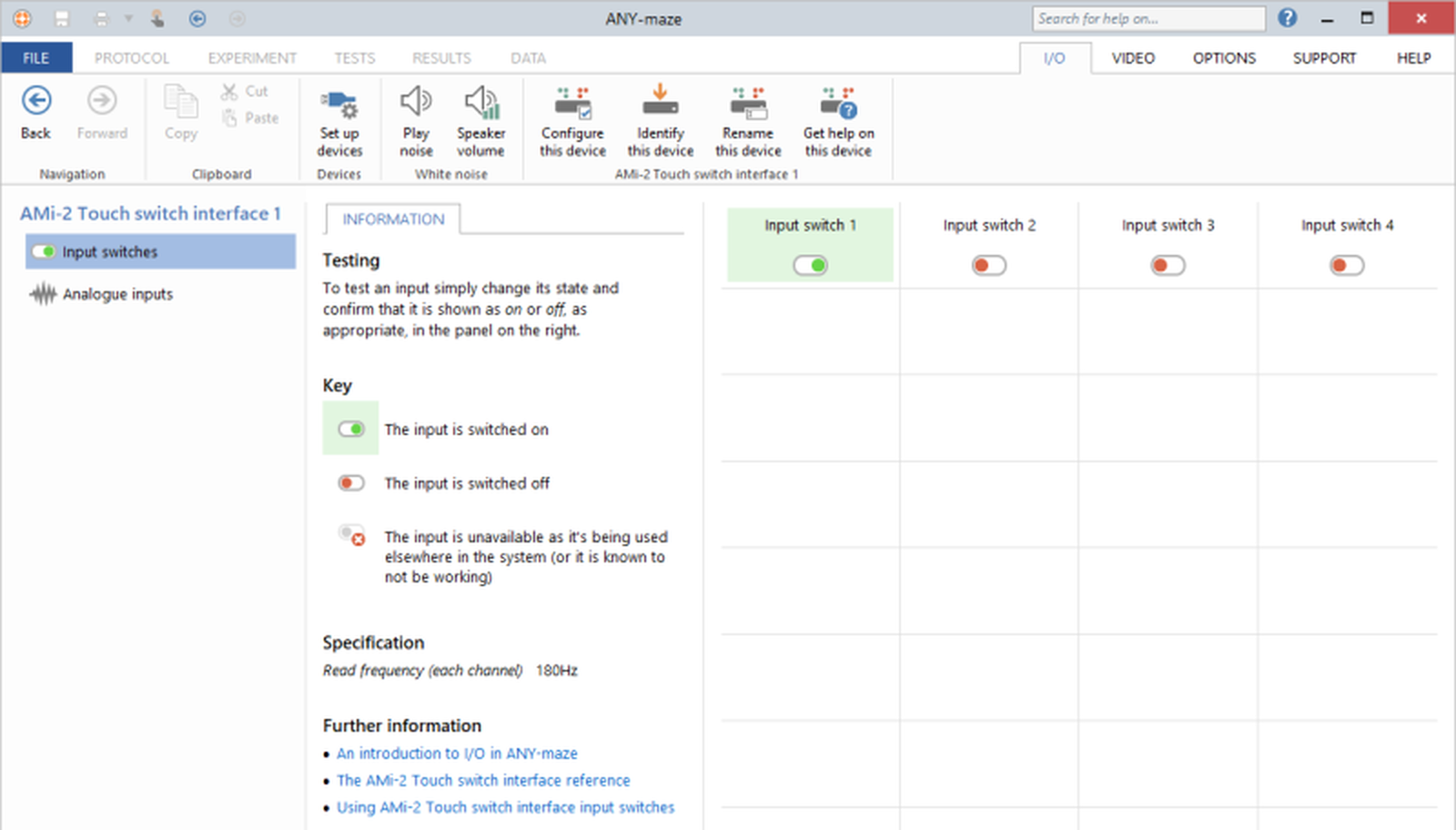
Task: Toggle Input switch 4
Action: 1347,265
